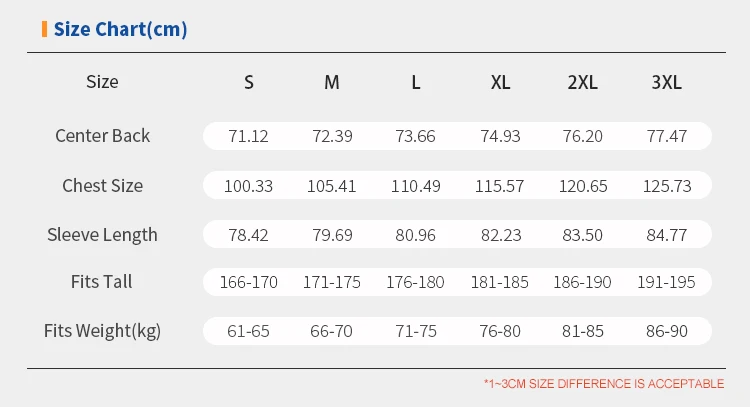
Task: Click the Center Back row label
Action: (x=102, y=136)
